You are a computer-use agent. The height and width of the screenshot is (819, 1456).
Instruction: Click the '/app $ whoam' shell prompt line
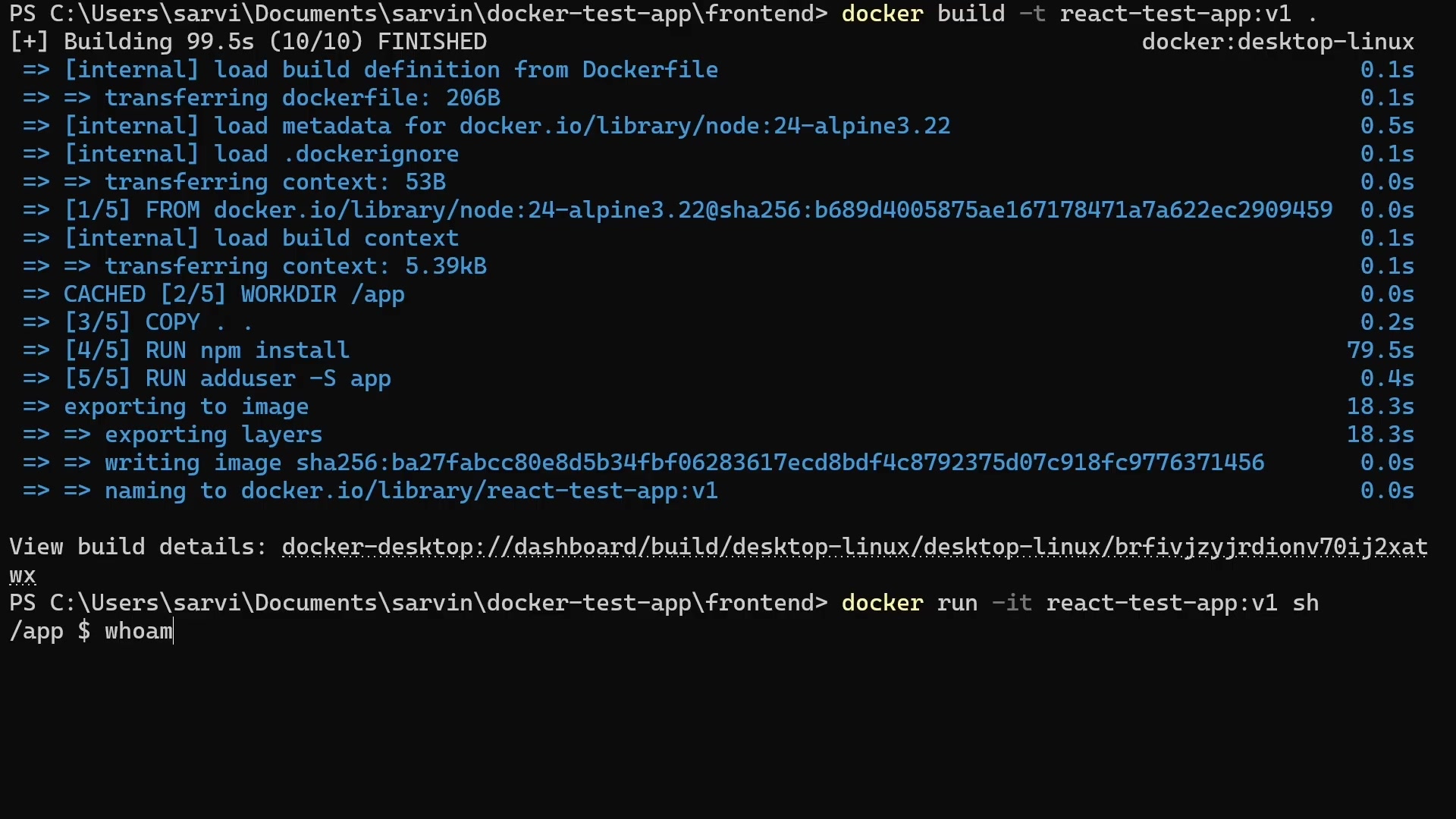91,631
